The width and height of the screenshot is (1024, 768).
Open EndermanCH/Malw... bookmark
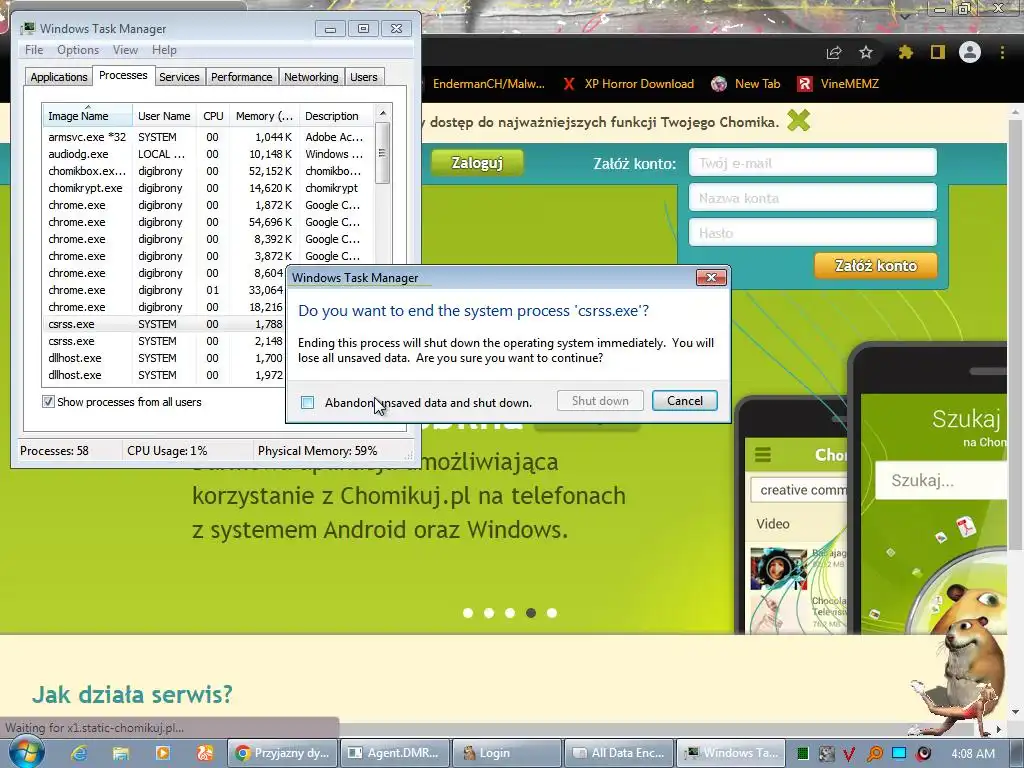(x=488, y=84)
